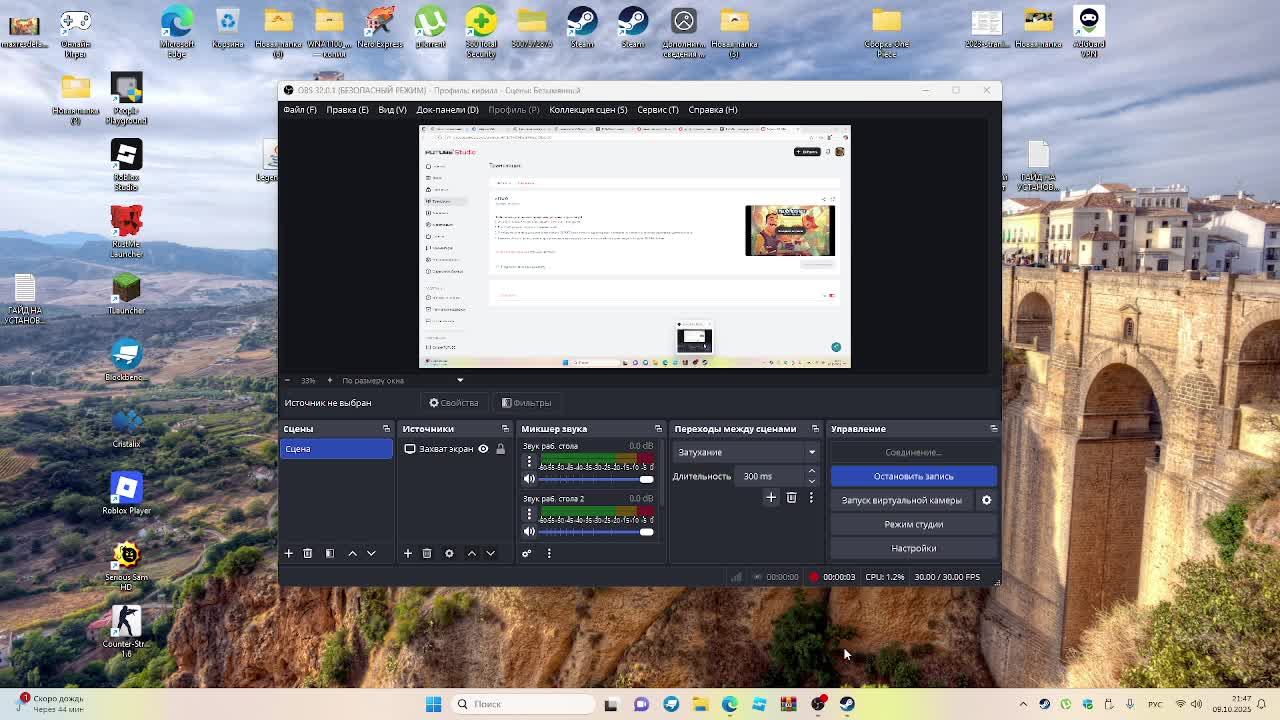The image size is (1280, 720).
Task: Move the scene up with the arrow icon
Action: (x=352, y=553)
